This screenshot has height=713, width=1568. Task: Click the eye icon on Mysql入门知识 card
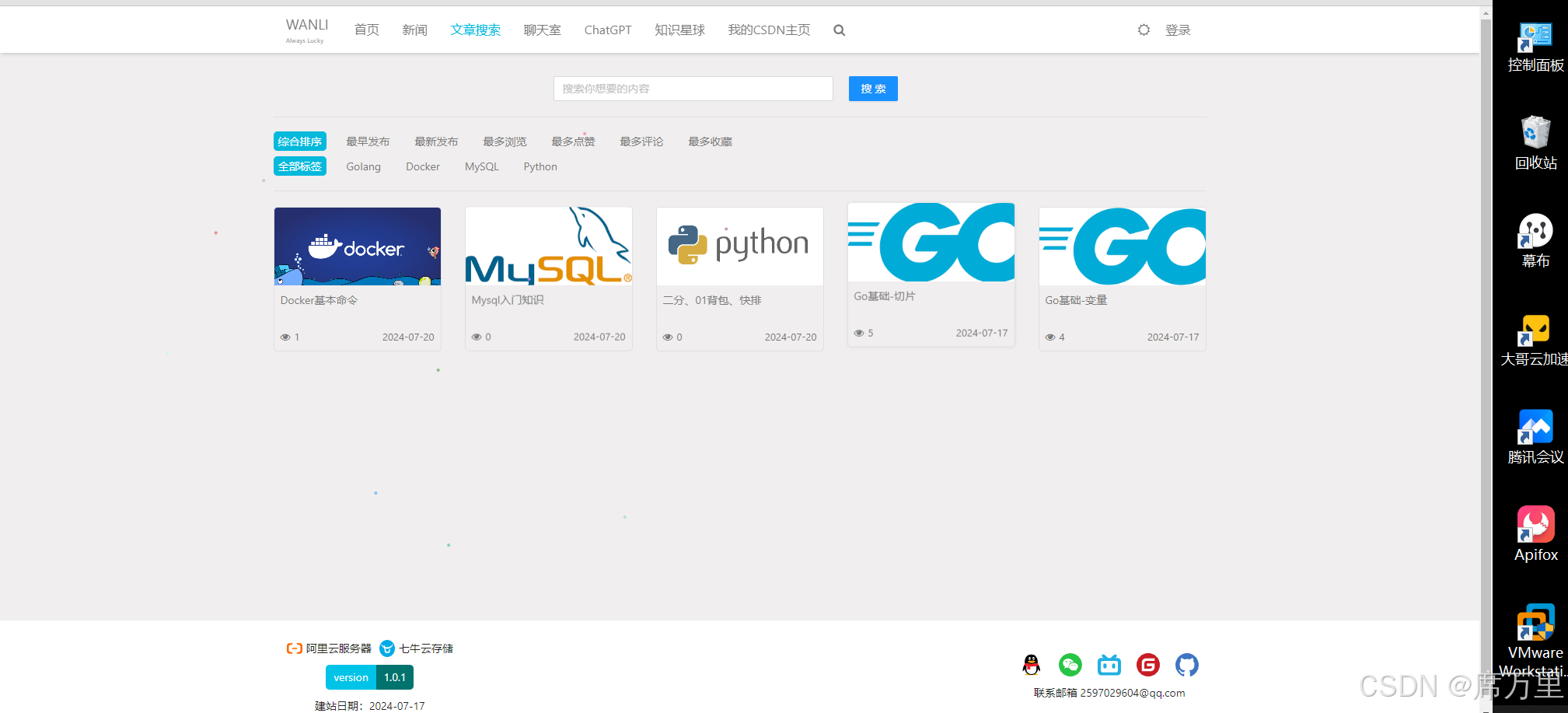(x=477, y=337)
